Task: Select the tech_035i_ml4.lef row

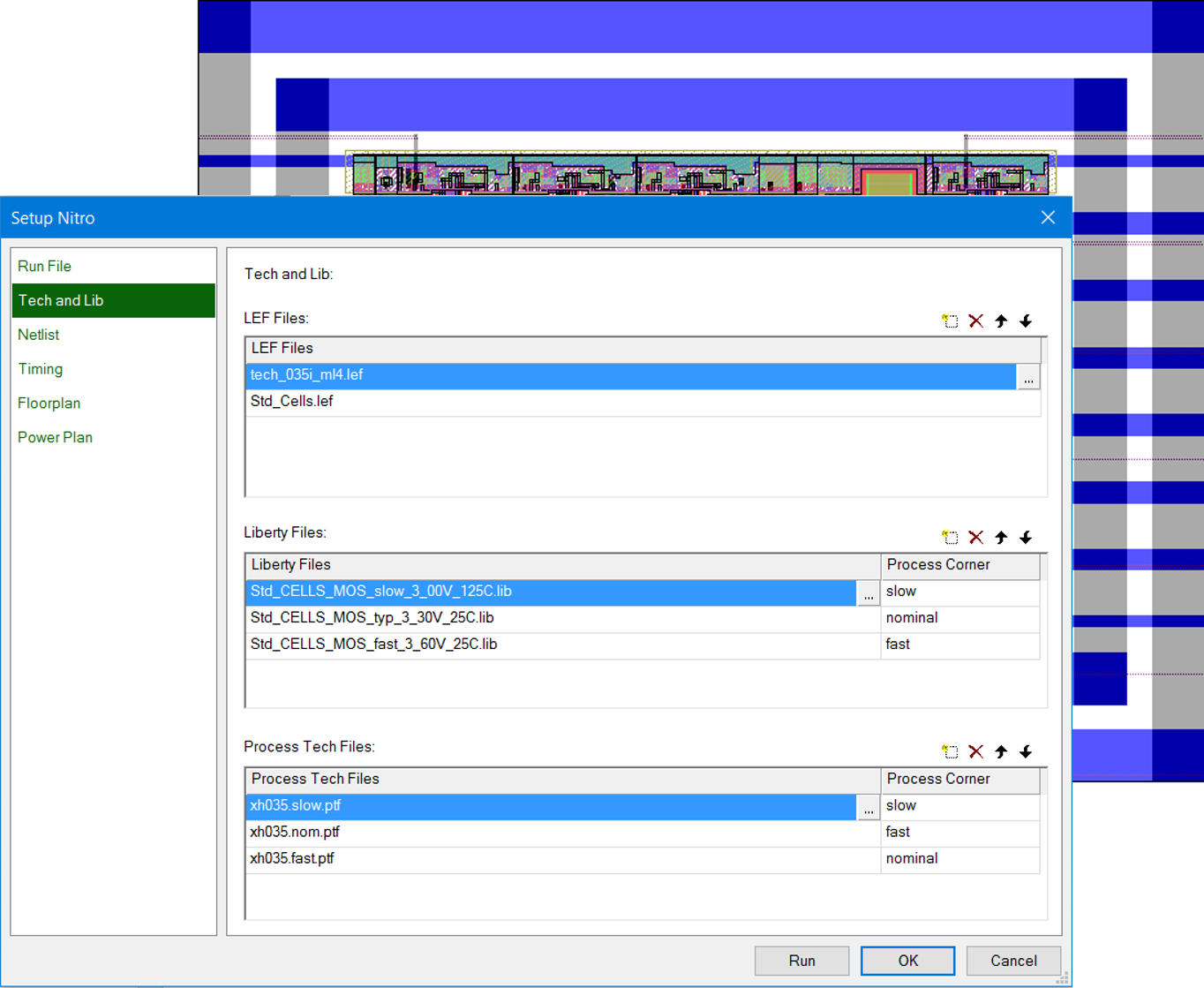Action: (631, 376)
